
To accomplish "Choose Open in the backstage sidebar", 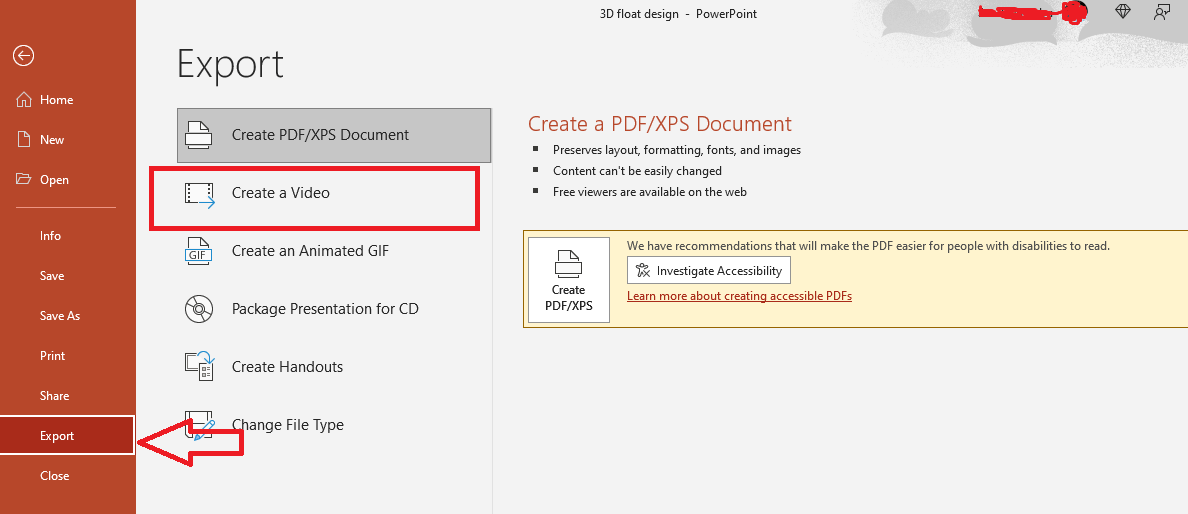I will 68,180.
